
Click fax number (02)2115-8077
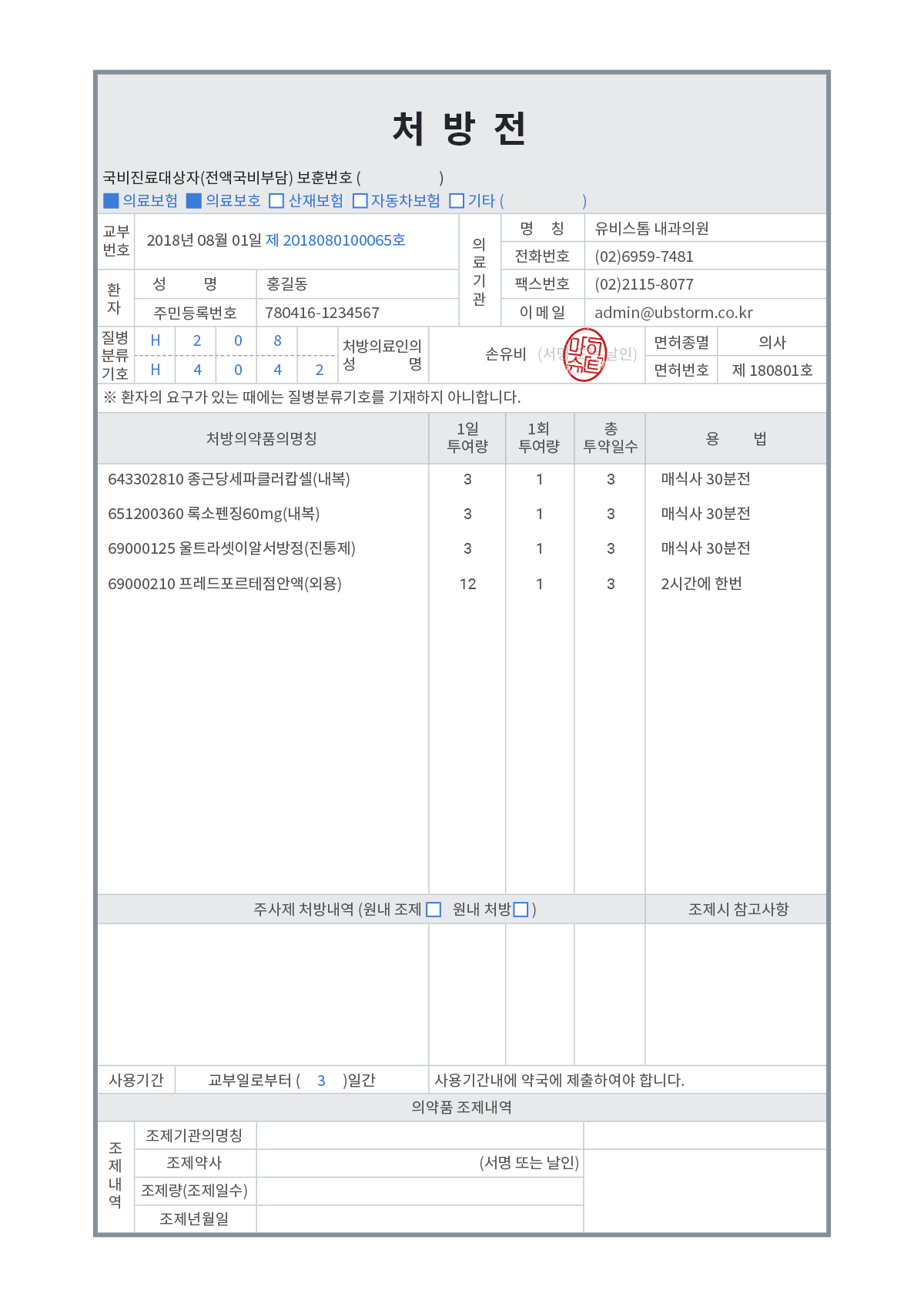(x=644, y=284)
